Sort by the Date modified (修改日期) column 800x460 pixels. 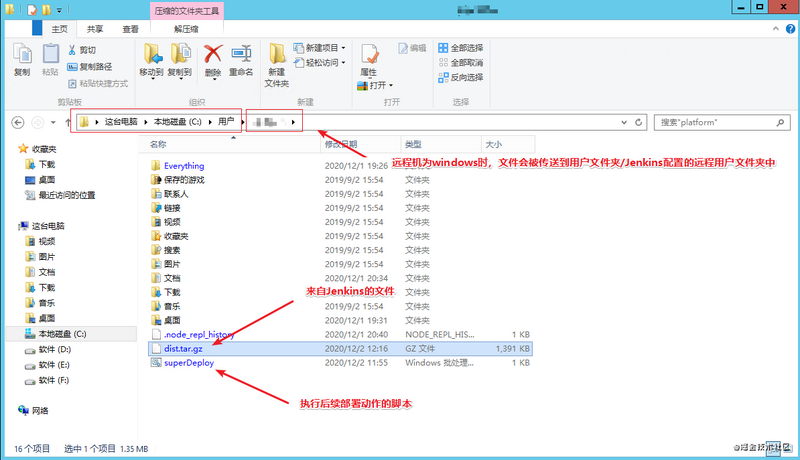[361, 144]
